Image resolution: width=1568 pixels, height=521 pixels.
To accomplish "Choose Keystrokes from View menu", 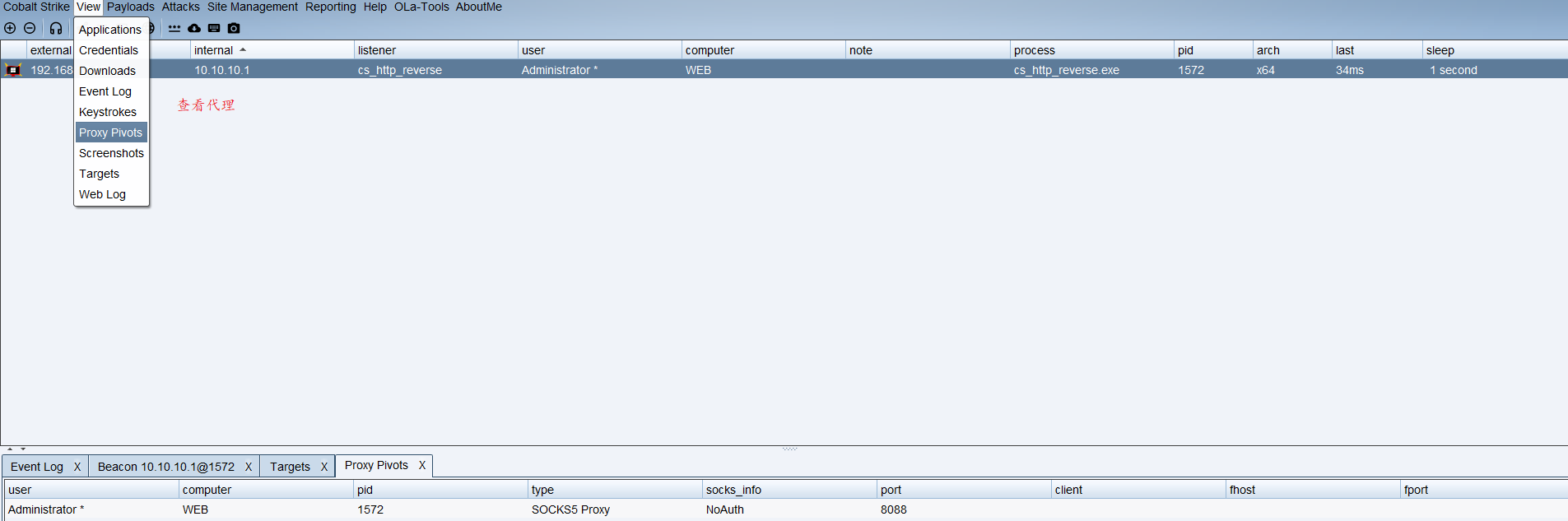I will 111,112.
